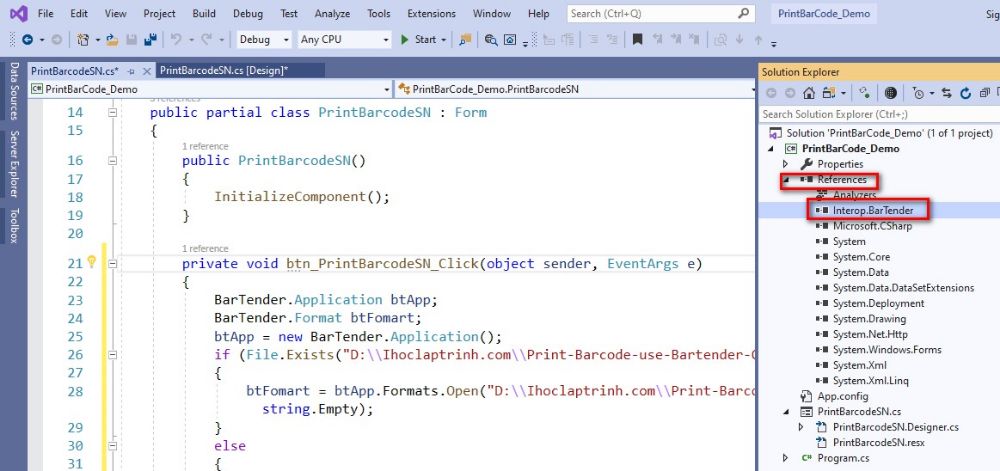Collapse btn_PrintBarcodeSN_Click method outline
Image resolution: width=1000 pixels, height=471 pixels.
coord(112,263)
